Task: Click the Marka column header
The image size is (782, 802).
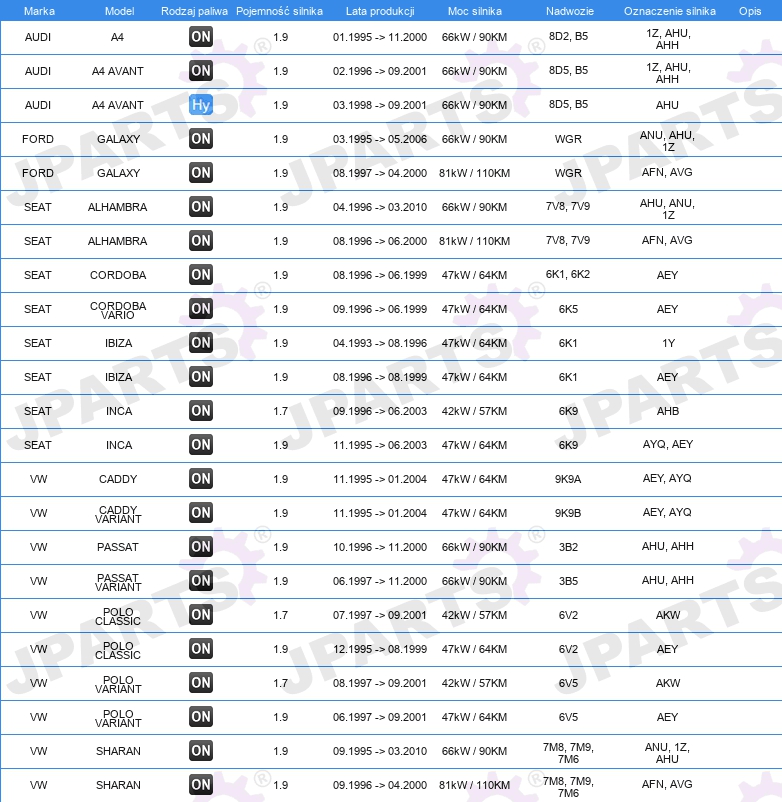Action: coord(39,11)
